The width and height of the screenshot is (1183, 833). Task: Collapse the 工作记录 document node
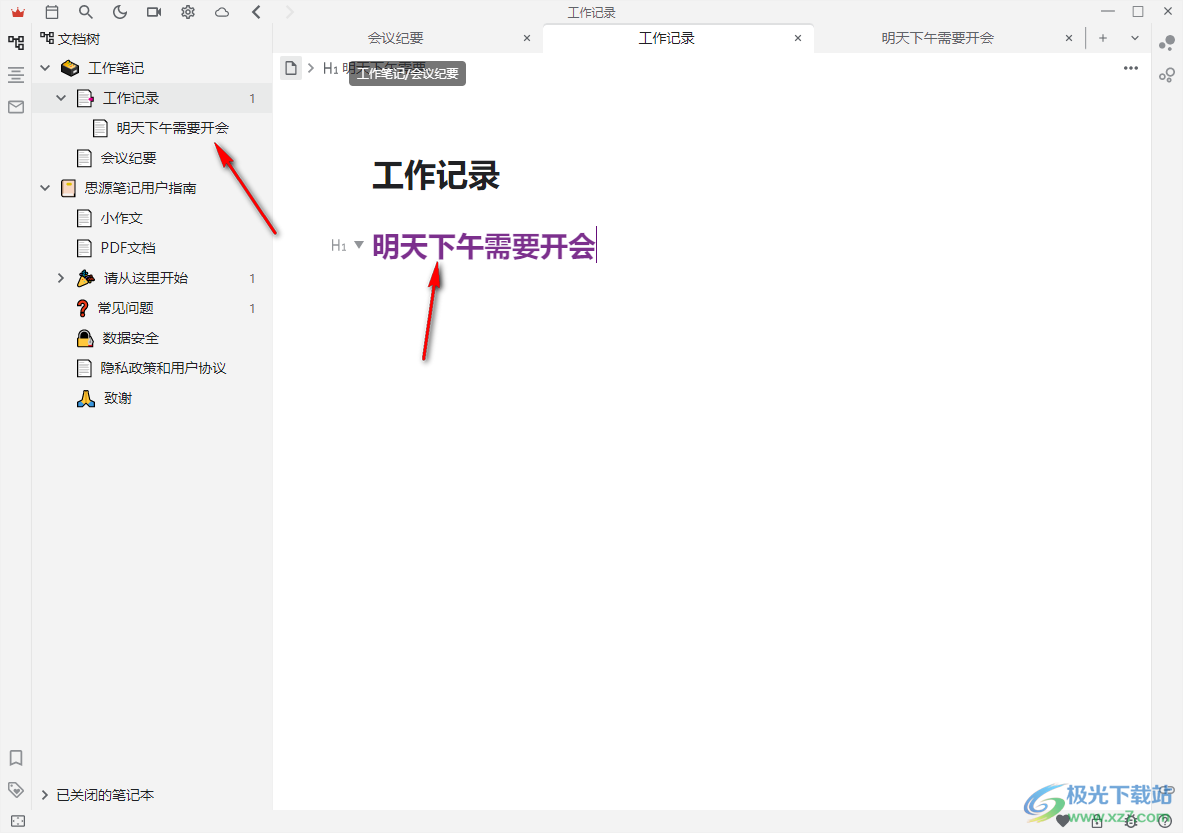pyautogui.click(x=61, y=98)
